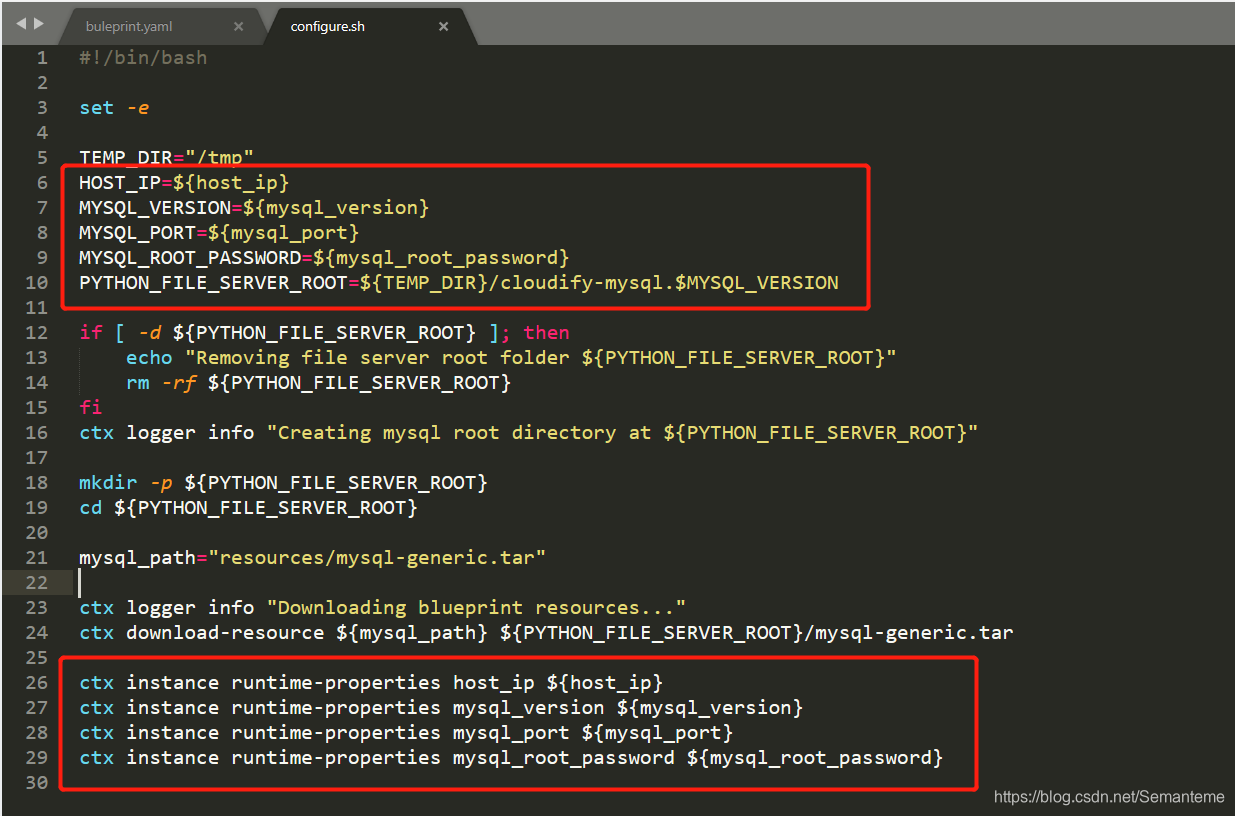
Task: Switch to the buleprint.yaml tab
Action: click(129, 26)
